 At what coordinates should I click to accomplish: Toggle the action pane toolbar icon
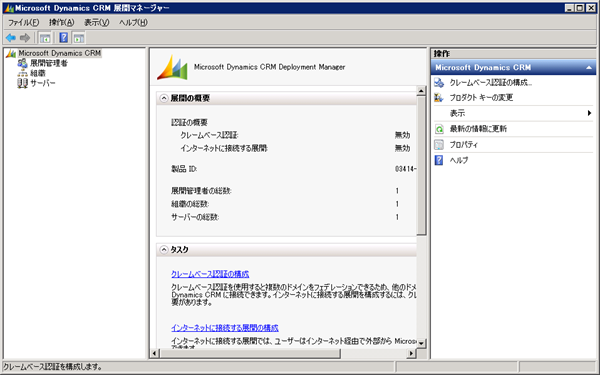pyautogui.click(x=79, y=38)
